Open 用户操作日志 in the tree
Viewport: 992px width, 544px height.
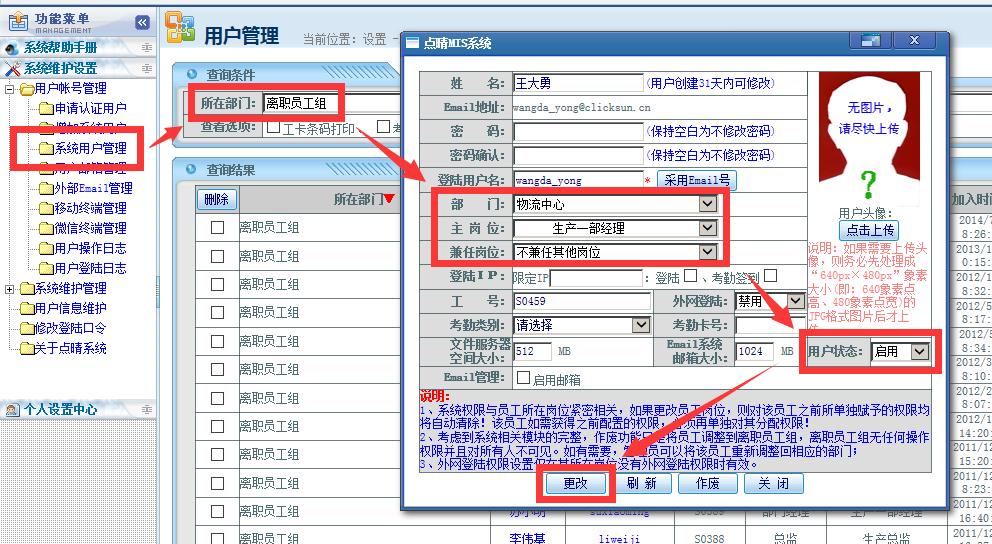pyautogui.click(x=90, y=248)
